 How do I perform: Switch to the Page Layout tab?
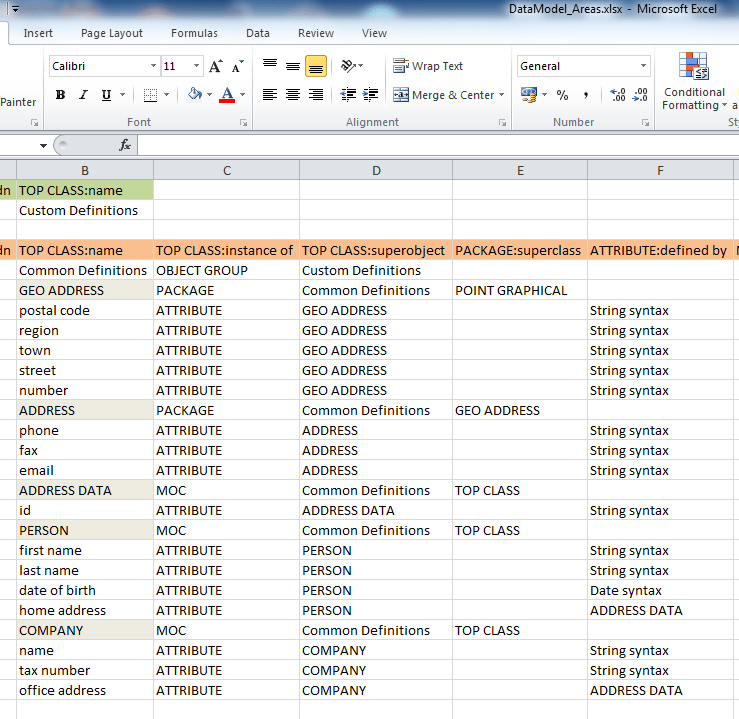112,33
